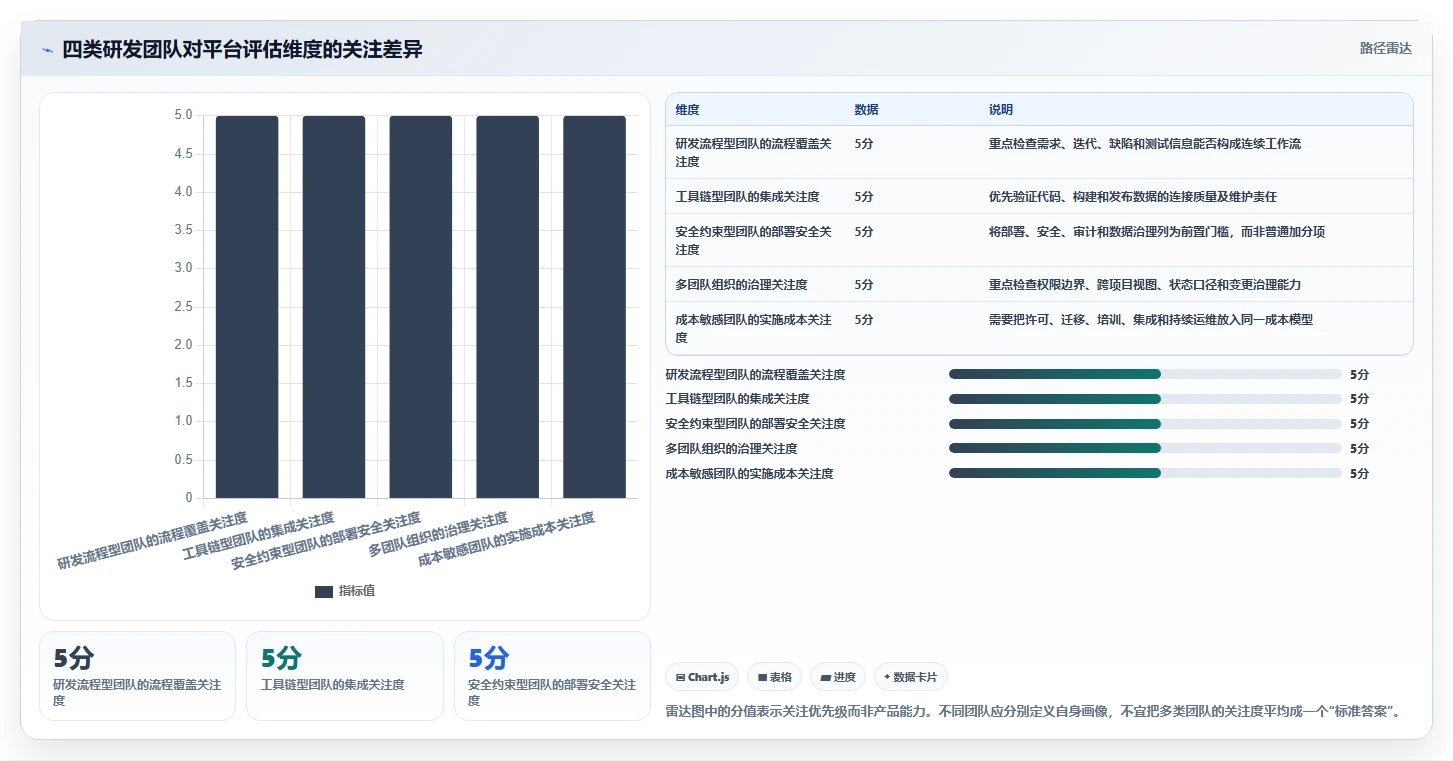This screenshot has height=761, width=1453.
Task: Click table cell 安全约束型团队的部署安全关注度
Action: [x=754, y=240]
